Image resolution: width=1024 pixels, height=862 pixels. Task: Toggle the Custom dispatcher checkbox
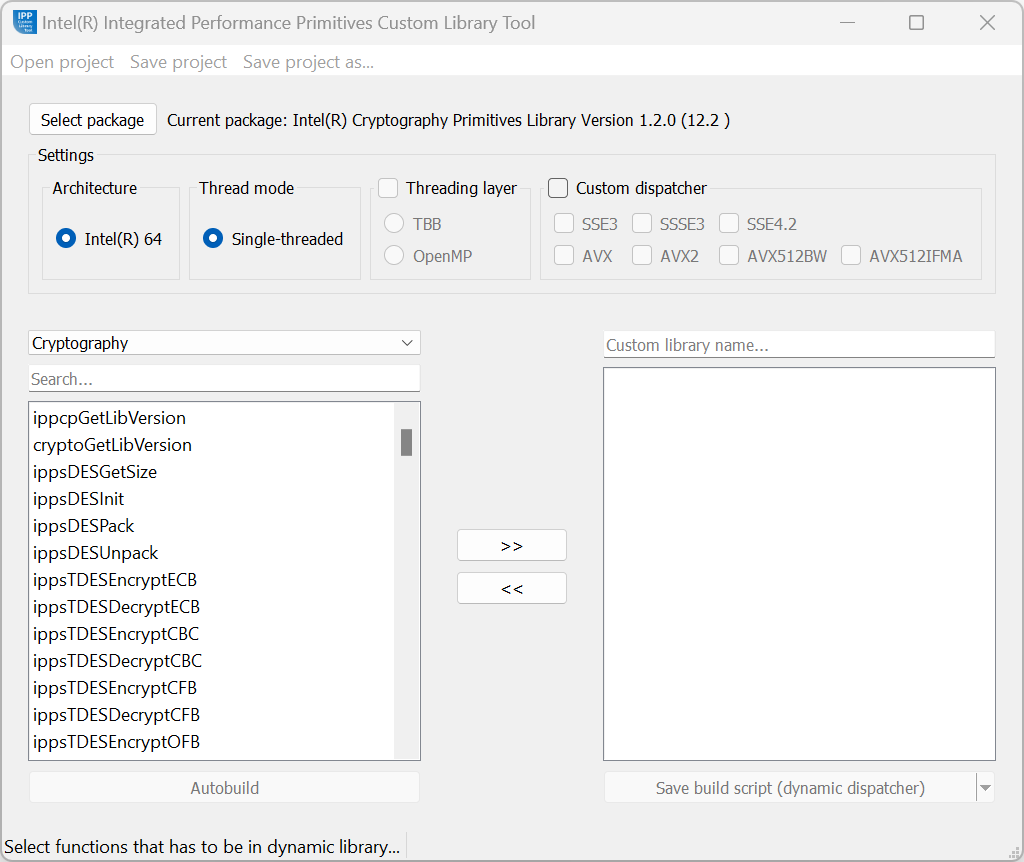click(558, 188)
